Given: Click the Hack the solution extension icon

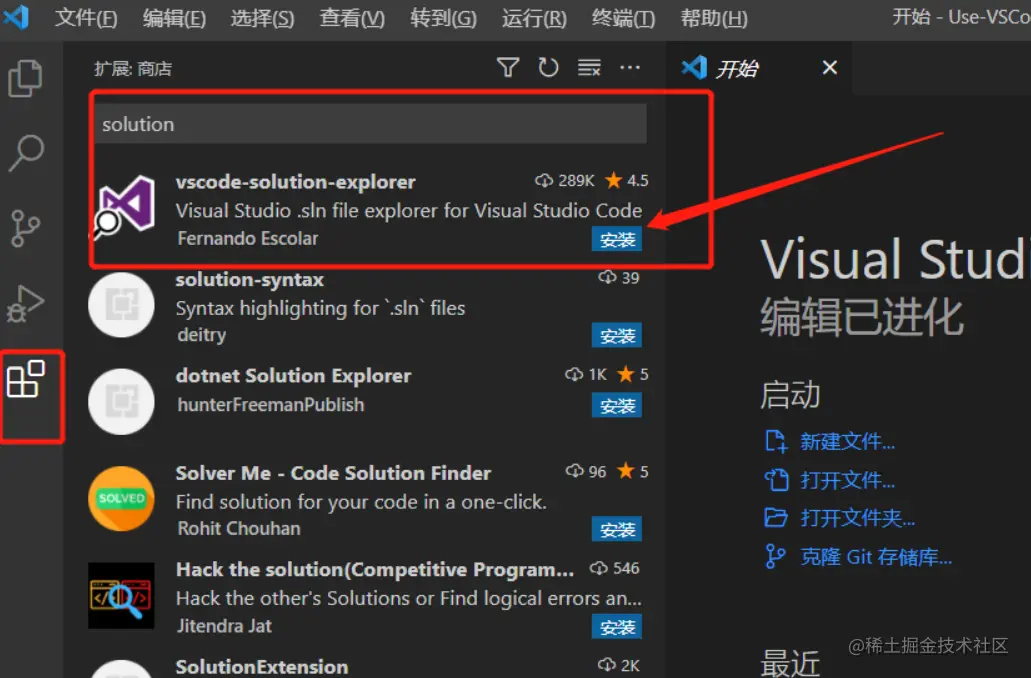Looking at the screenshot, I should point(122,596).
